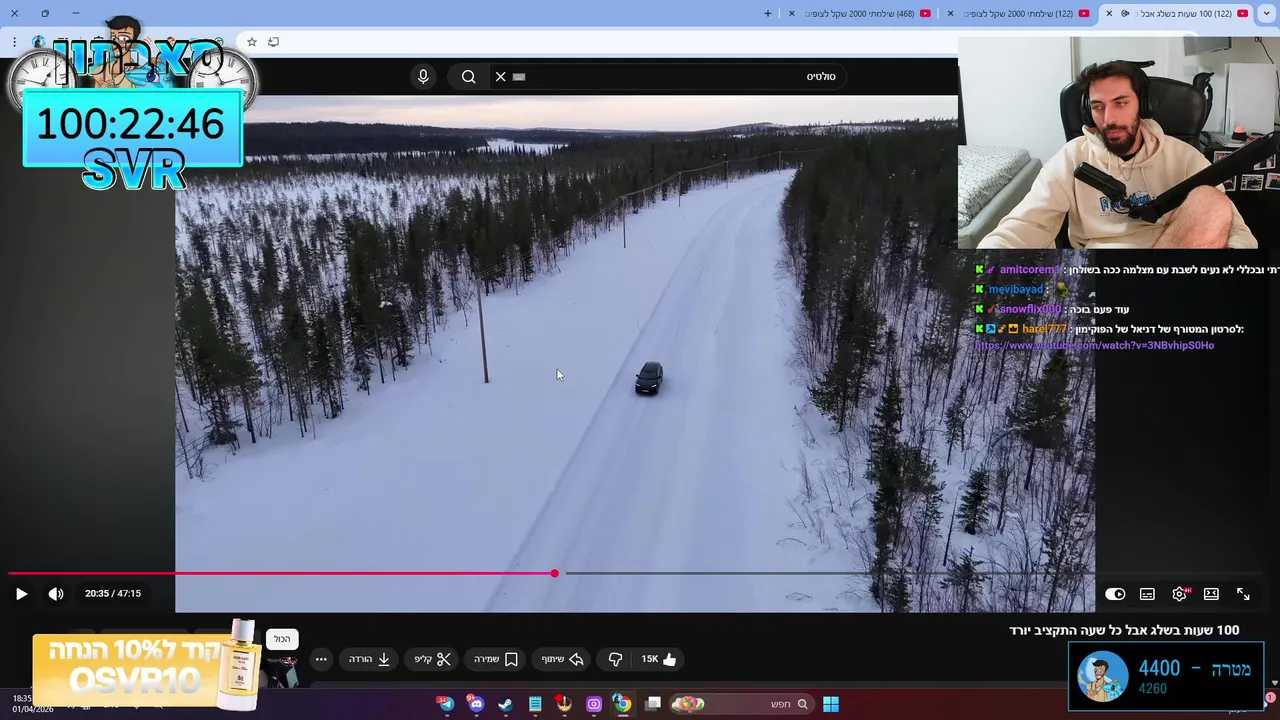
Task: Create a clip with קליפ button
Action: (433, 659)
